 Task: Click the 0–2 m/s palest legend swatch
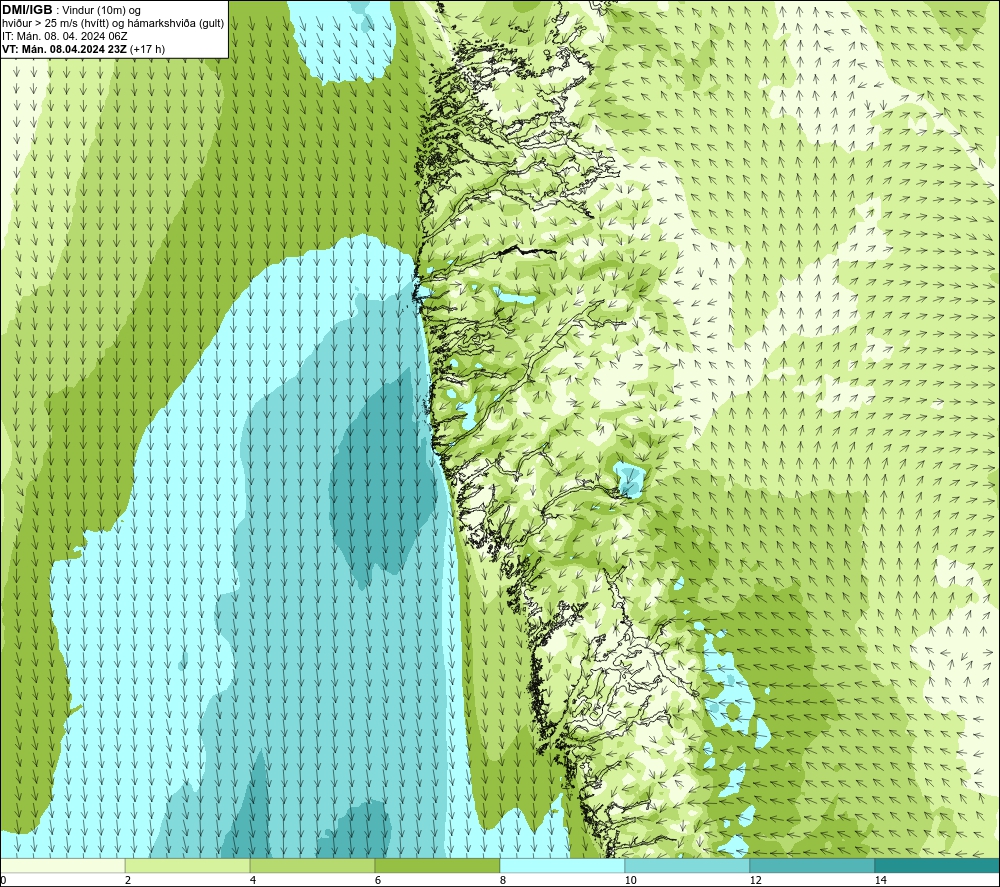tap(62, 865)
